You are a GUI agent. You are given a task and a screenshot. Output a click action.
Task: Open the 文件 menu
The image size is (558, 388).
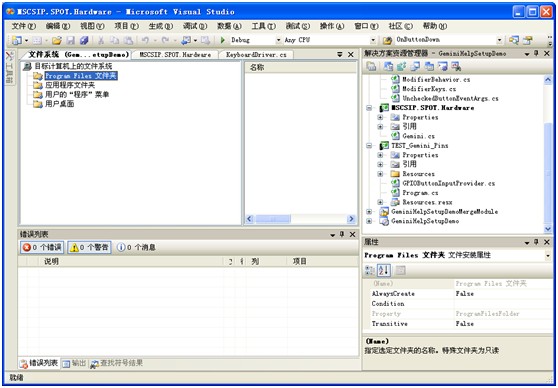click(x=24, y=26)
